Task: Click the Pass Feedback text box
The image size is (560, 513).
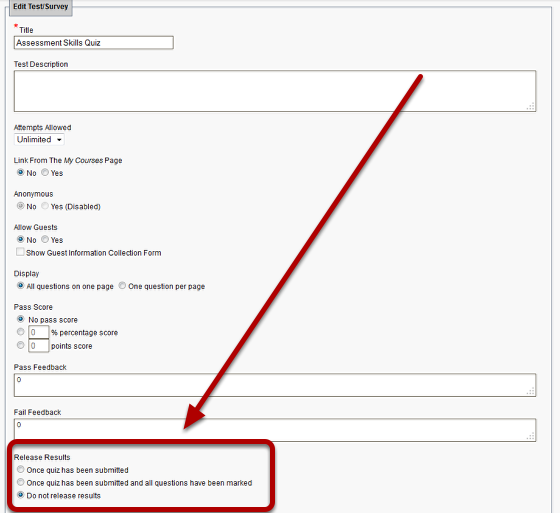Action: coord(275,385)
